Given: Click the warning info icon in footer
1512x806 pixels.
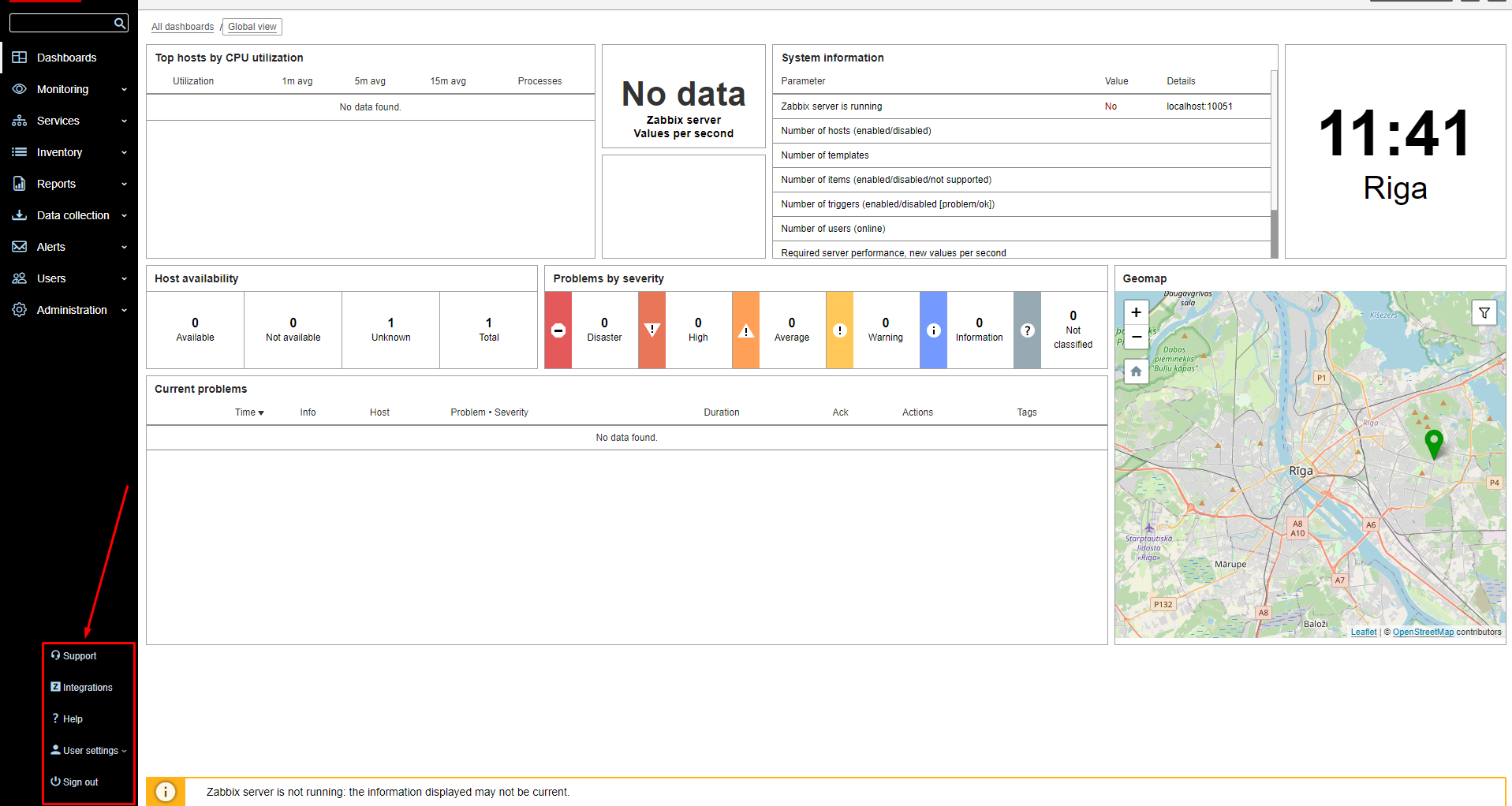Looking at the screenshot, I should pos(166,792).
